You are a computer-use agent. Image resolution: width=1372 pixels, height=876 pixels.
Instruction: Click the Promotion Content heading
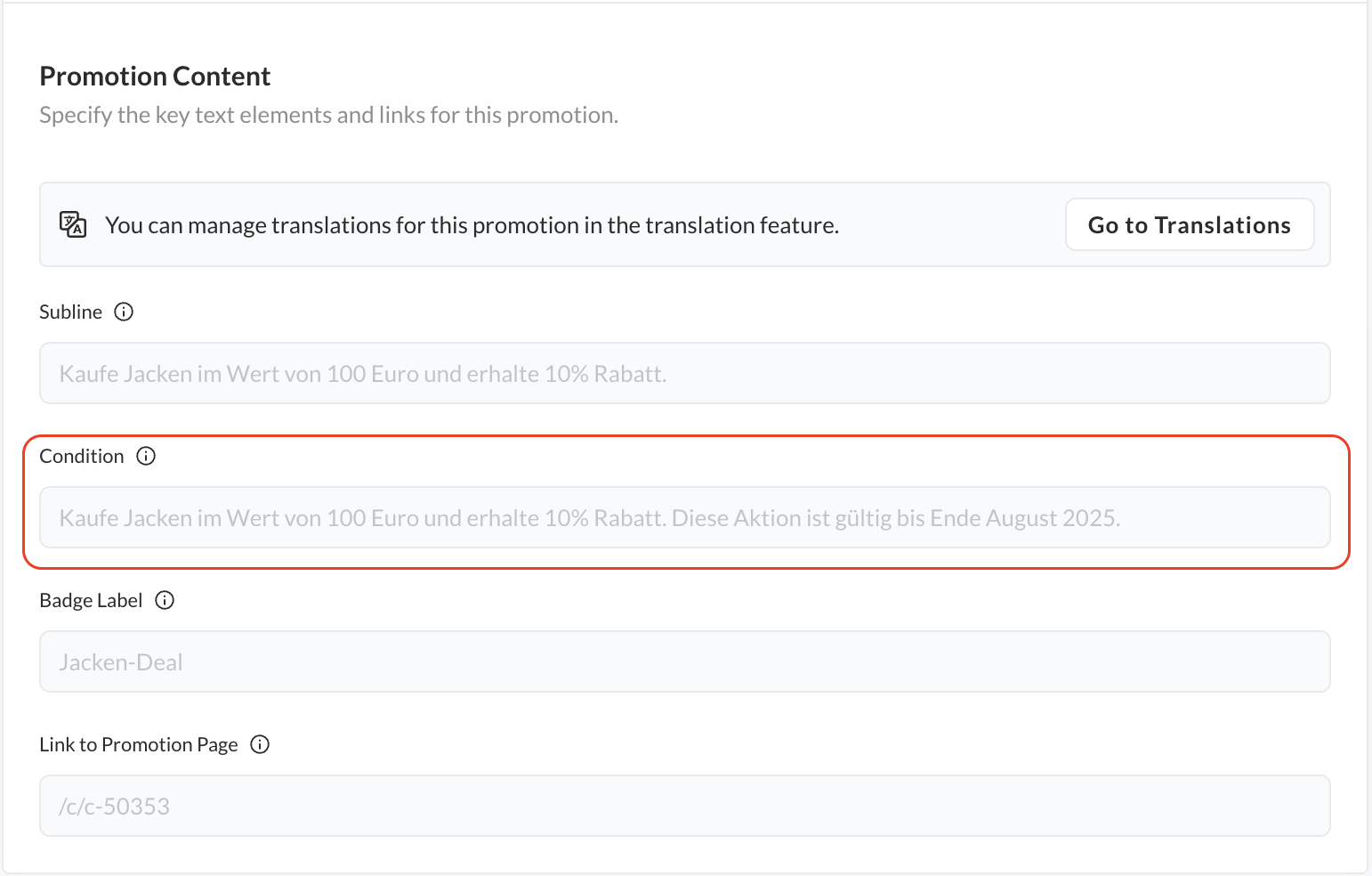tap(155, 77)
